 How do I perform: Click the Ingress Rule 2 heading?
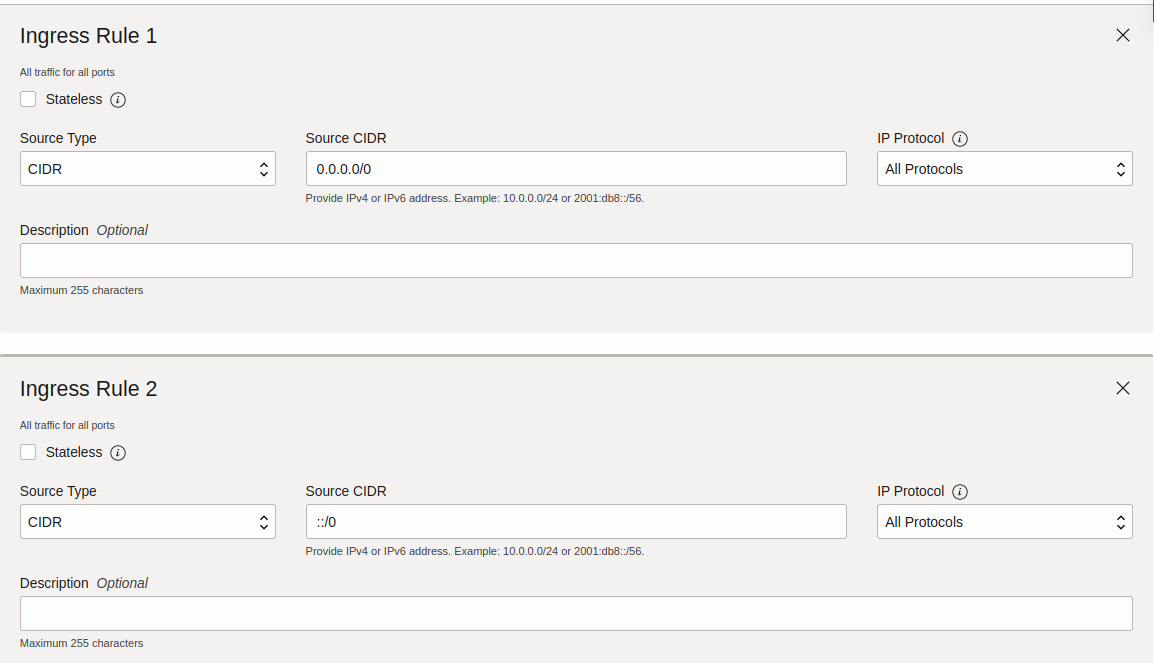click(x=88, y=389)
